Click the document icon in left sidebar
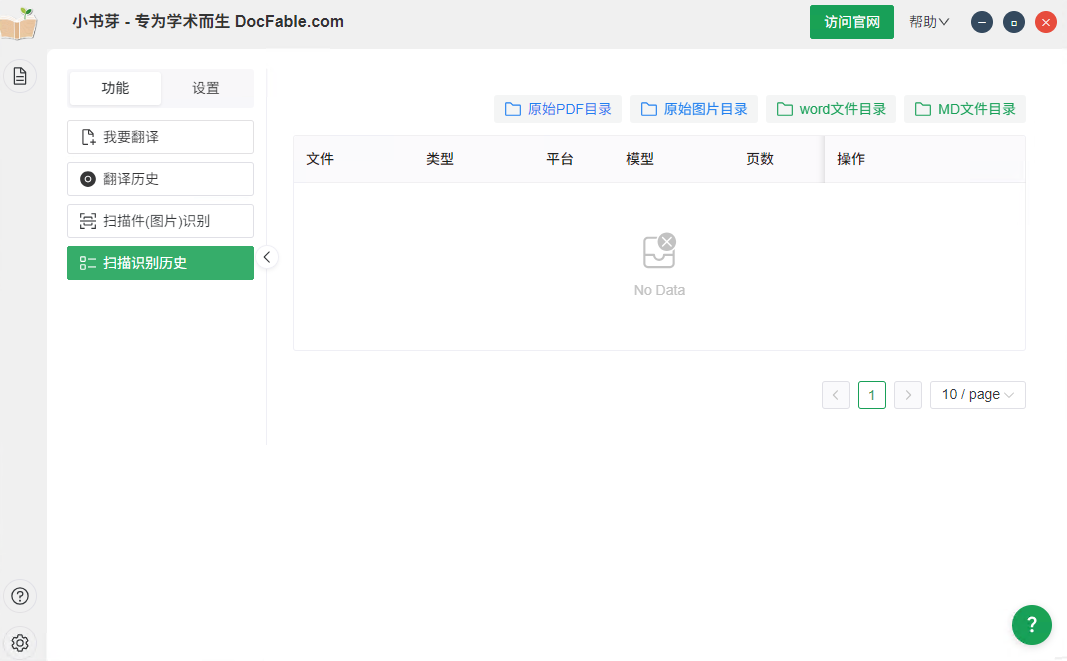This screenshot has width=1067, height=661. point(20,76)
